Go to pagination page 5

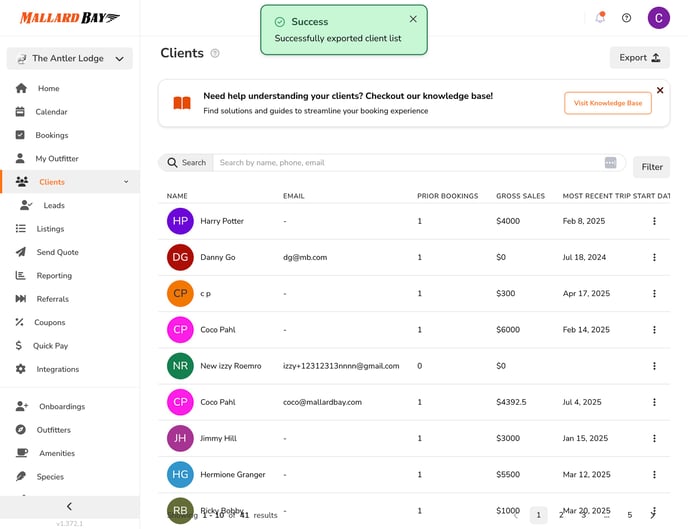[629, 515]
